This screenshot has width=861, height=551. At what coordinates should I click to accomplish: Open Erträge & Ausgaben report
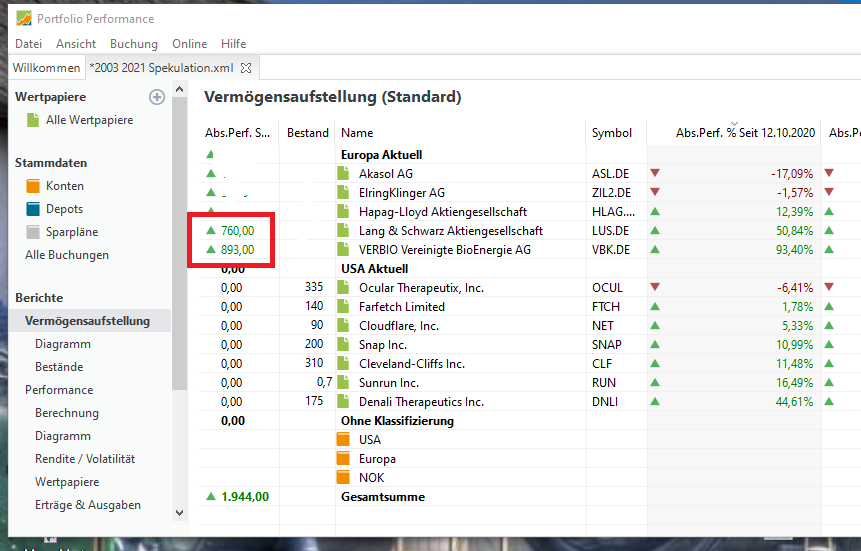click(88, 505)
